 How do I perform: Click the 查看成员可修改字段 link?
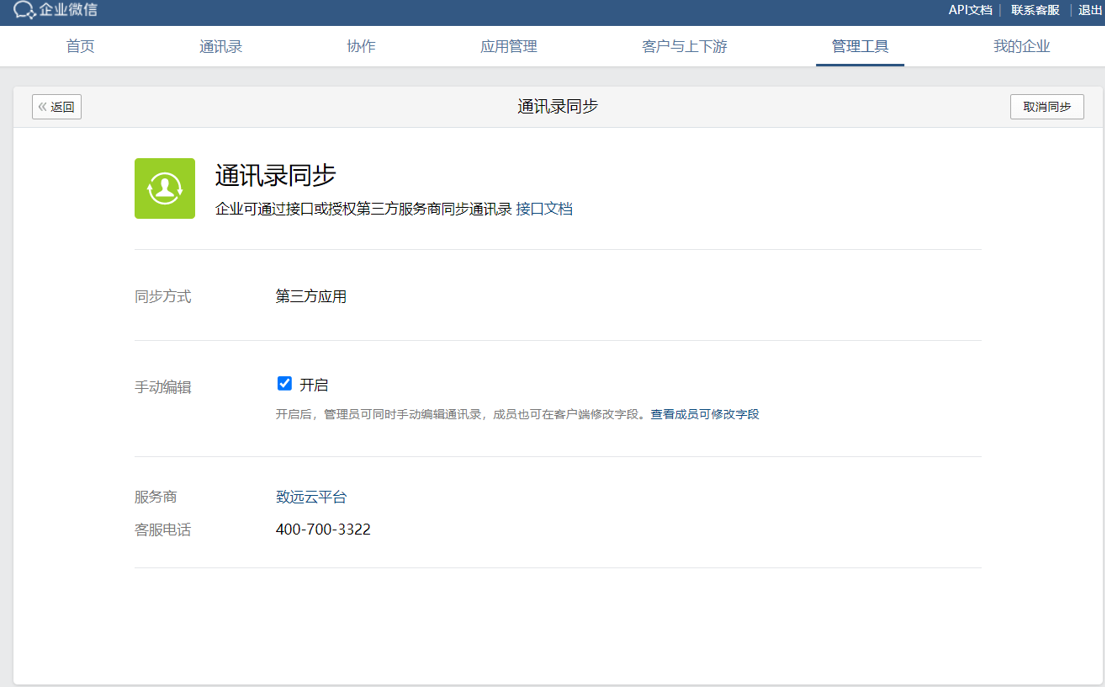705,414
